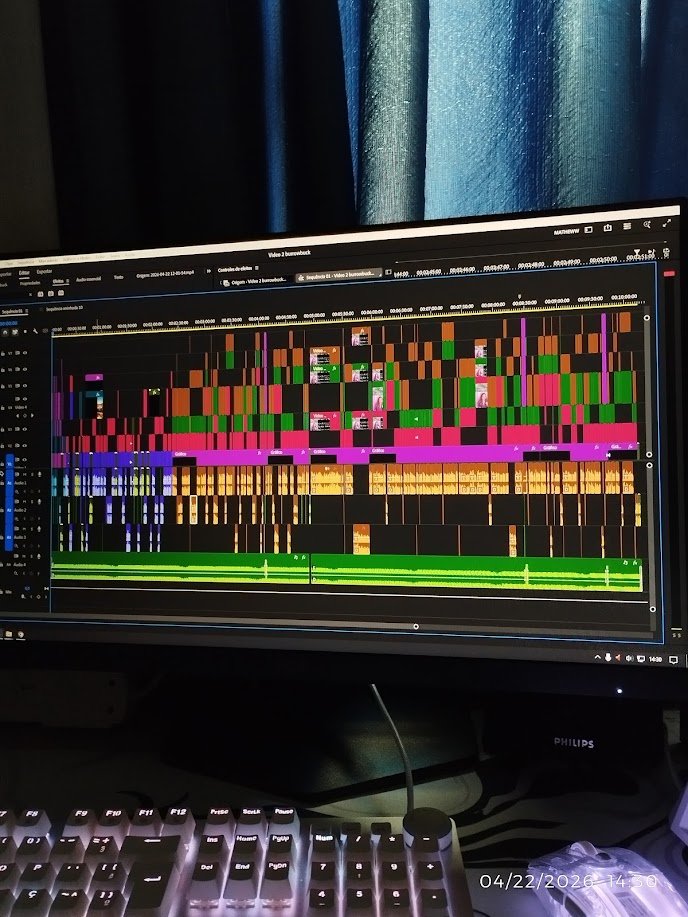Open the stacked-lines icon in top bar

pyautogui.click(x=627, y=226)
